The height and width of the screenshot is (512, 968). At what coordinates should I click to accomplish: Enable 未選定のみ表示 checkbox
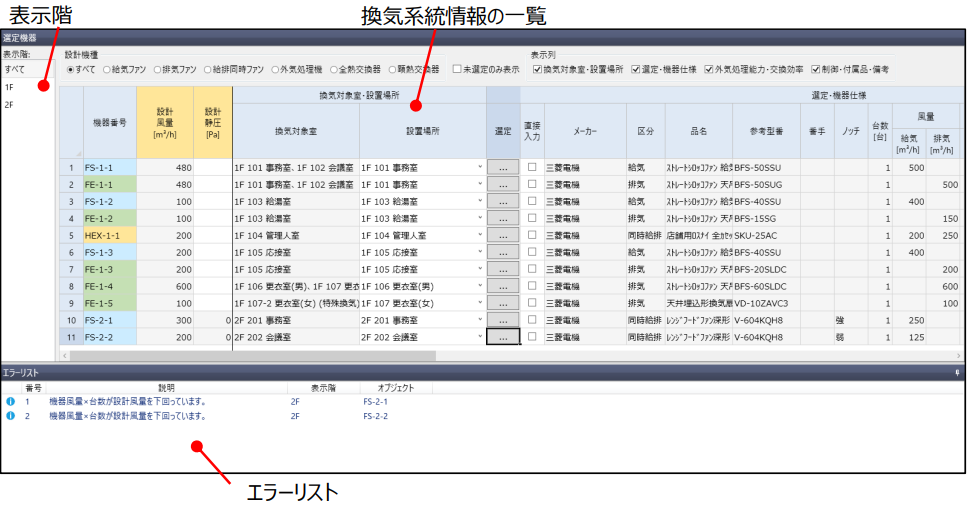(x=457, y=70)
